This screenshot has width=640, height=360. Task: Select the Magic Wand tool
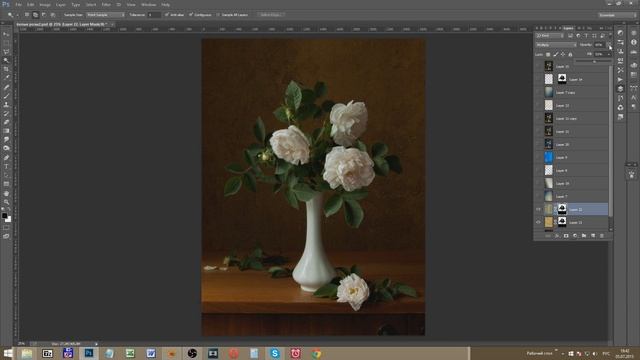click(6, 60)
